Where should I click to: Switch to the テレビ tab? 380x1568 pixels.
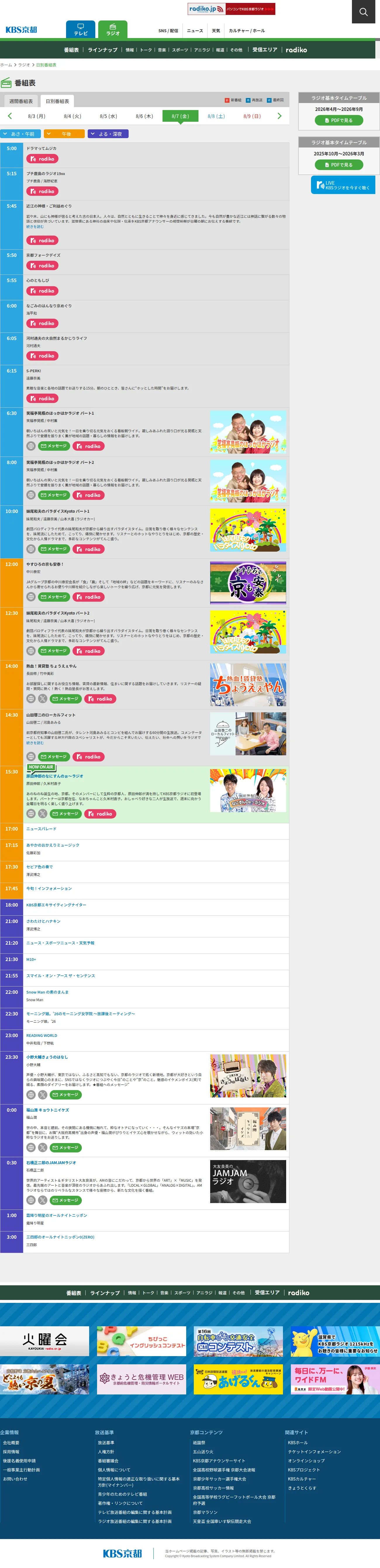(80, 30)
